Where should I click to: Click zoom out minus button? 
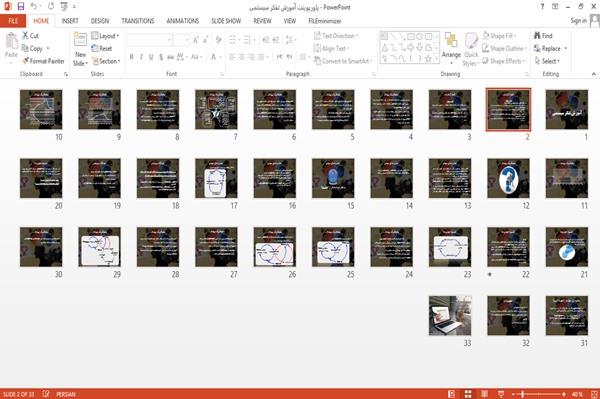515,394
